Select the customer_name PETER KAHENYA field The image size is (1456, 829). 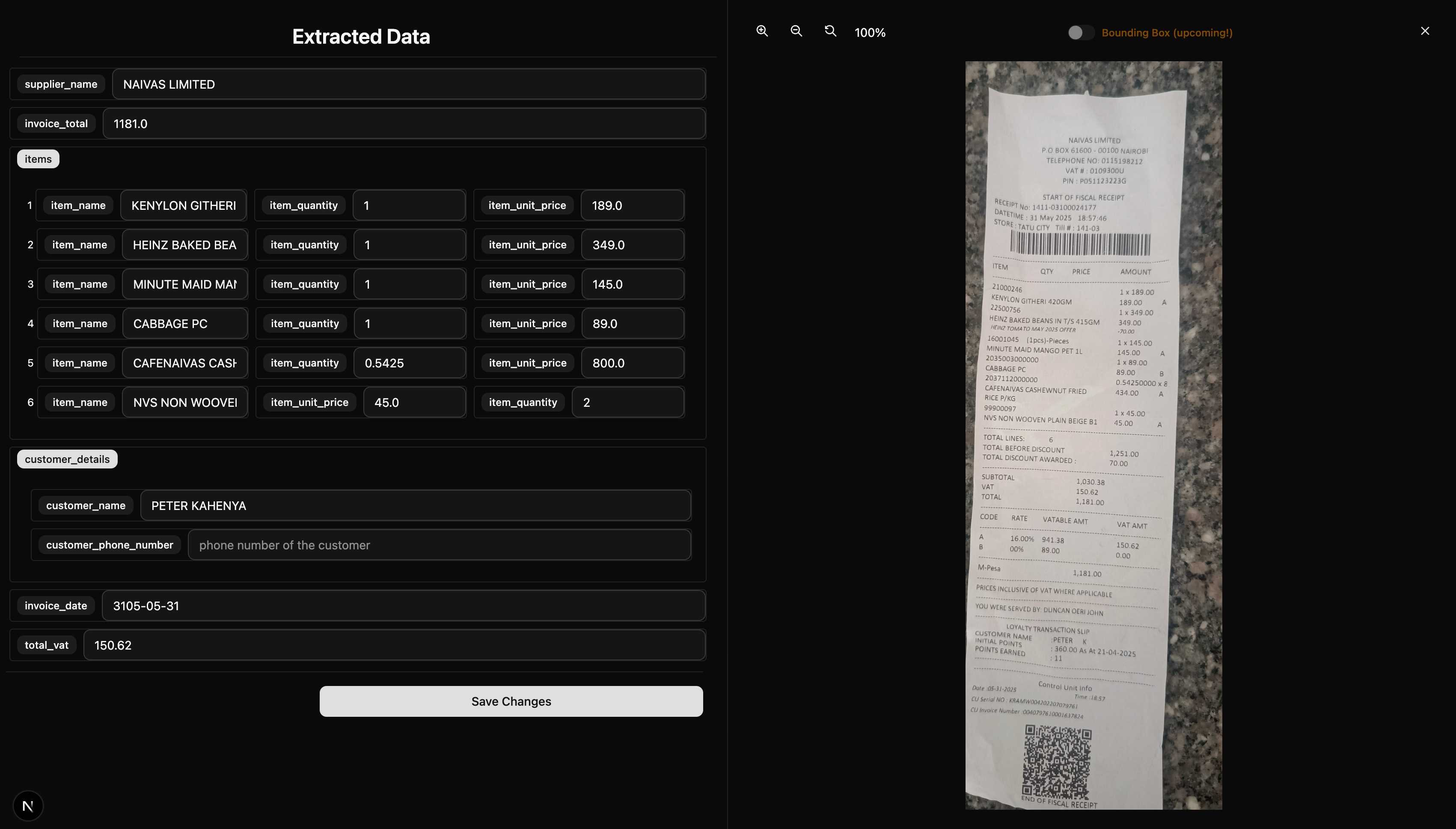click(415, 506)
